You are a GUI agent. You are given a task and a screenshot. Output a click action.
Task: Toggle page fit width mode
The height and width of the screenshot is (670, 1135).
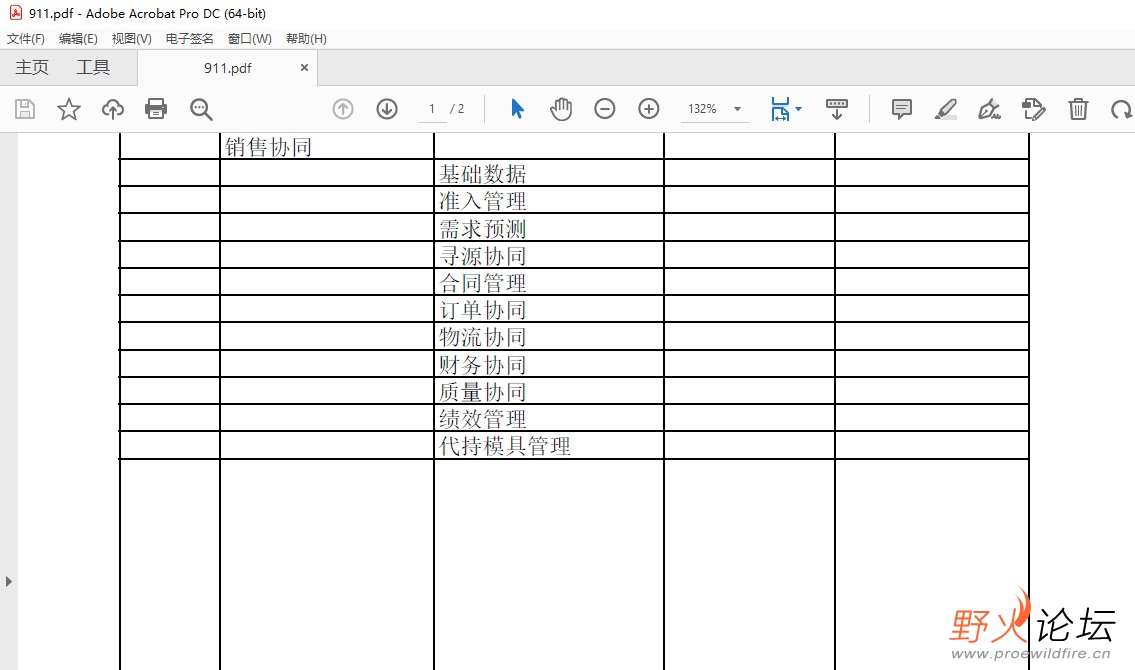coord(780,109)
